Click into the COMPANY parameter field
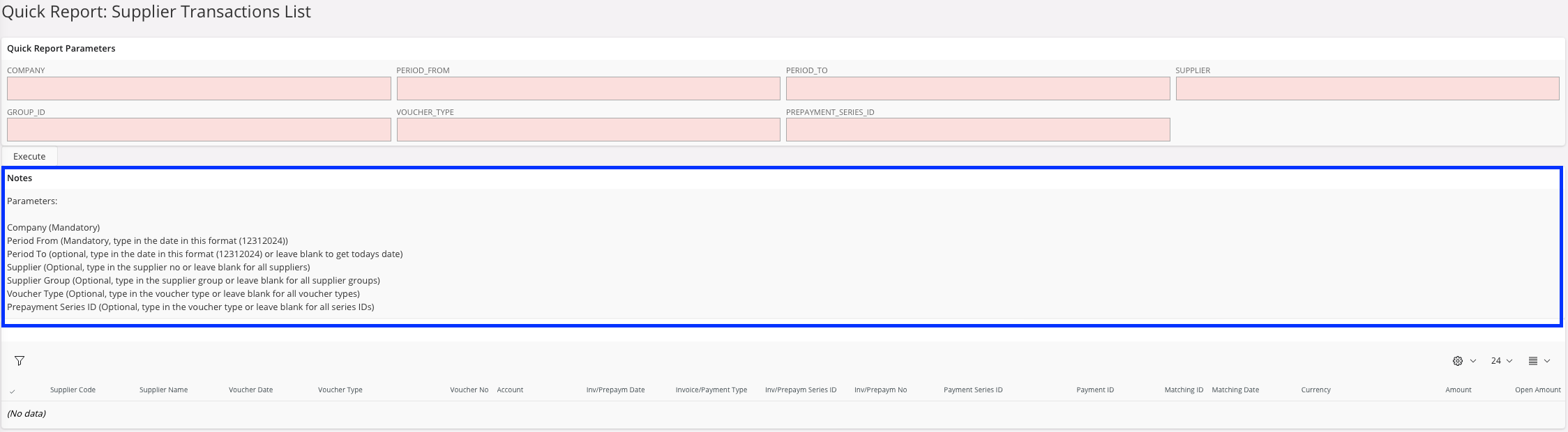This screenshot has height=432, width=1568. click(x=199, y=88)
